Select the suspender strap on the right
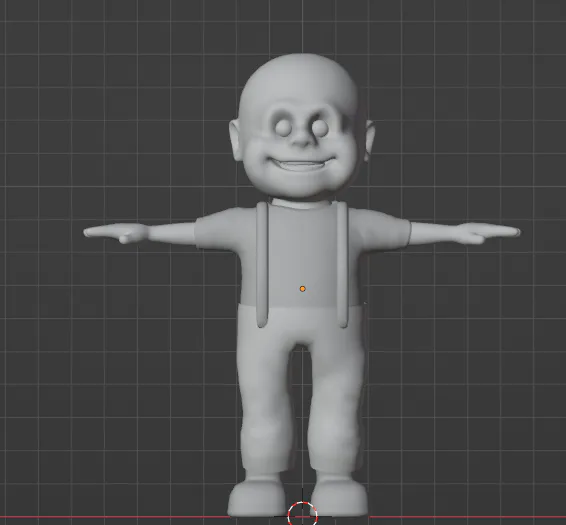The height and width of the screenshot is (525, 566). [x=342, y=265]
